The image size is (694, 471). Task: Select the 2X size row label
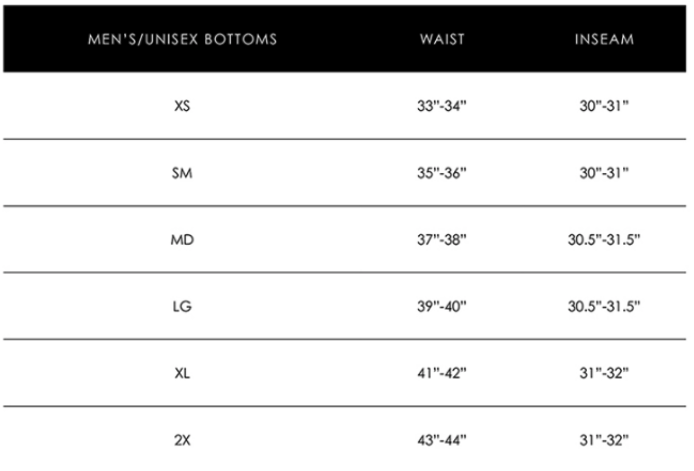click(x=182, y=440)
